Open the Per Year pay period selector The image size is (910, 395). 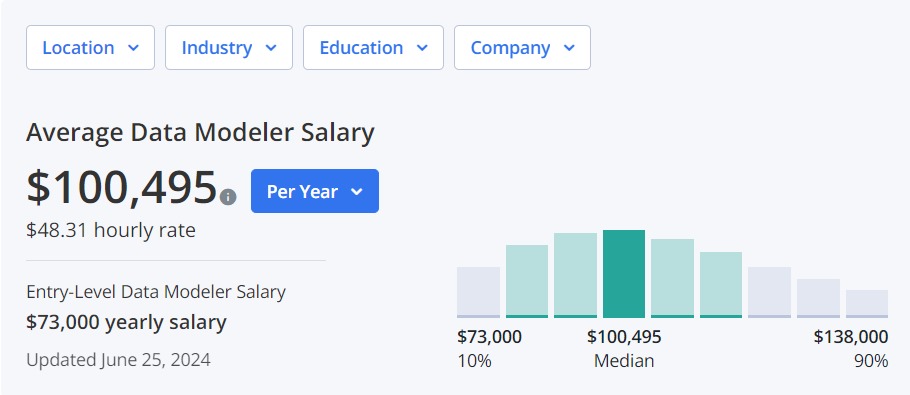click(x=315, y=191)
